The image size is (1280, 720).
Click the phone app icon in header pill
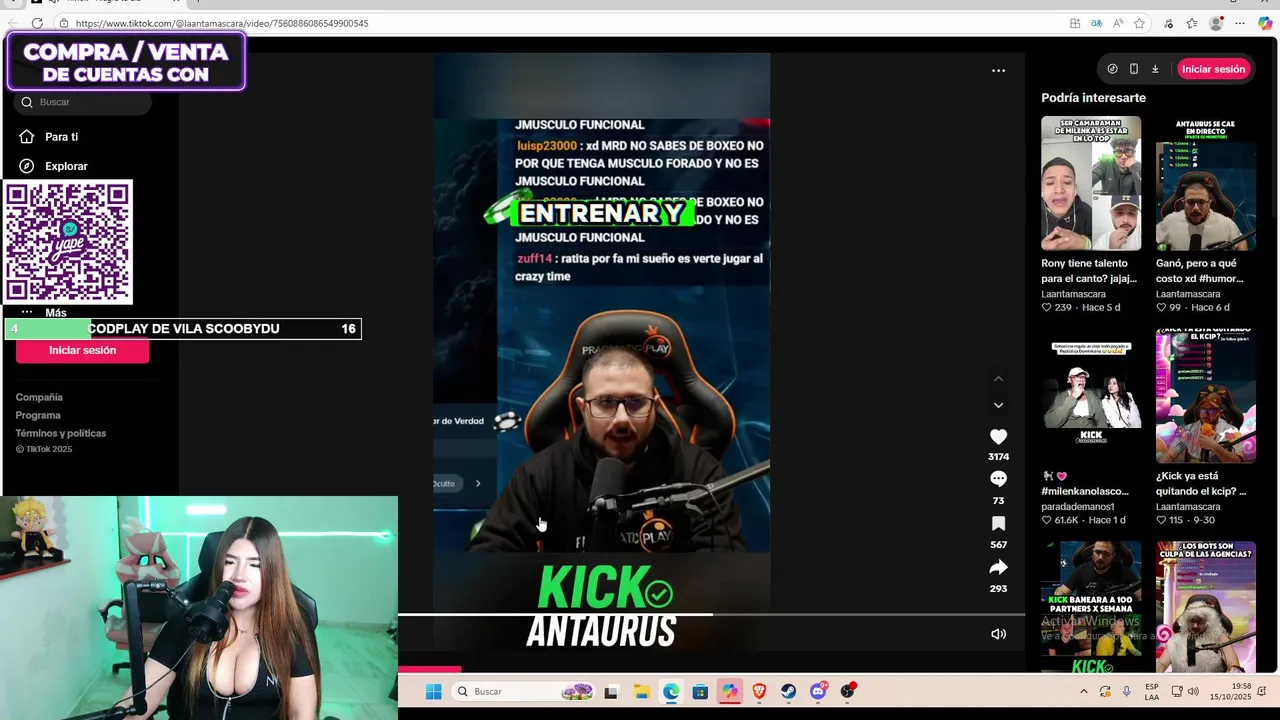point(1133,69)
